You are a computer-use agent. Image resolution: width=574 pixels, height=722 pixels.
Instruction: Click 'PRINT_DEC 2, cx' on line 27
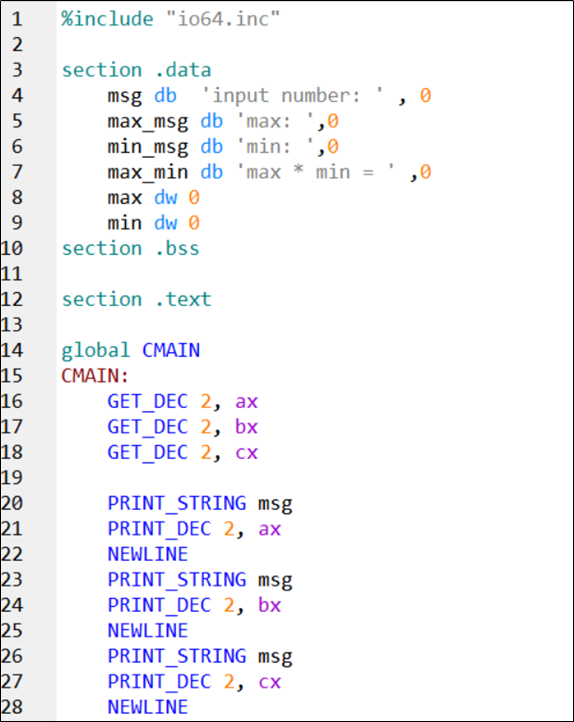pyautogui.click(x=194, y=681)
